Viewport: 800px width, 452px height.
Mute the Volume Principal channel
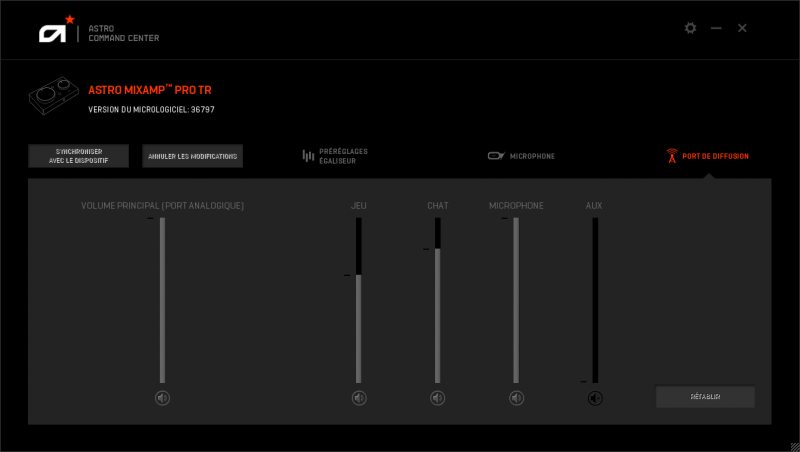(162, 398)
